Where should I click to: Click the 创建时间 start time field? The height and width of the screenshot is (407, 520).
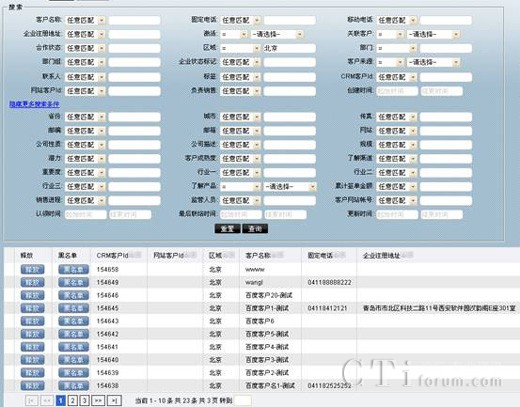point(397,91)
